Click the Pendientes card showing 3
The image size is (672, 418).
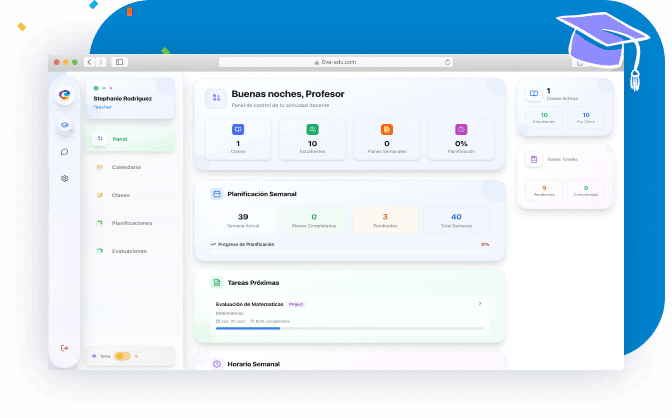[385, 220]
